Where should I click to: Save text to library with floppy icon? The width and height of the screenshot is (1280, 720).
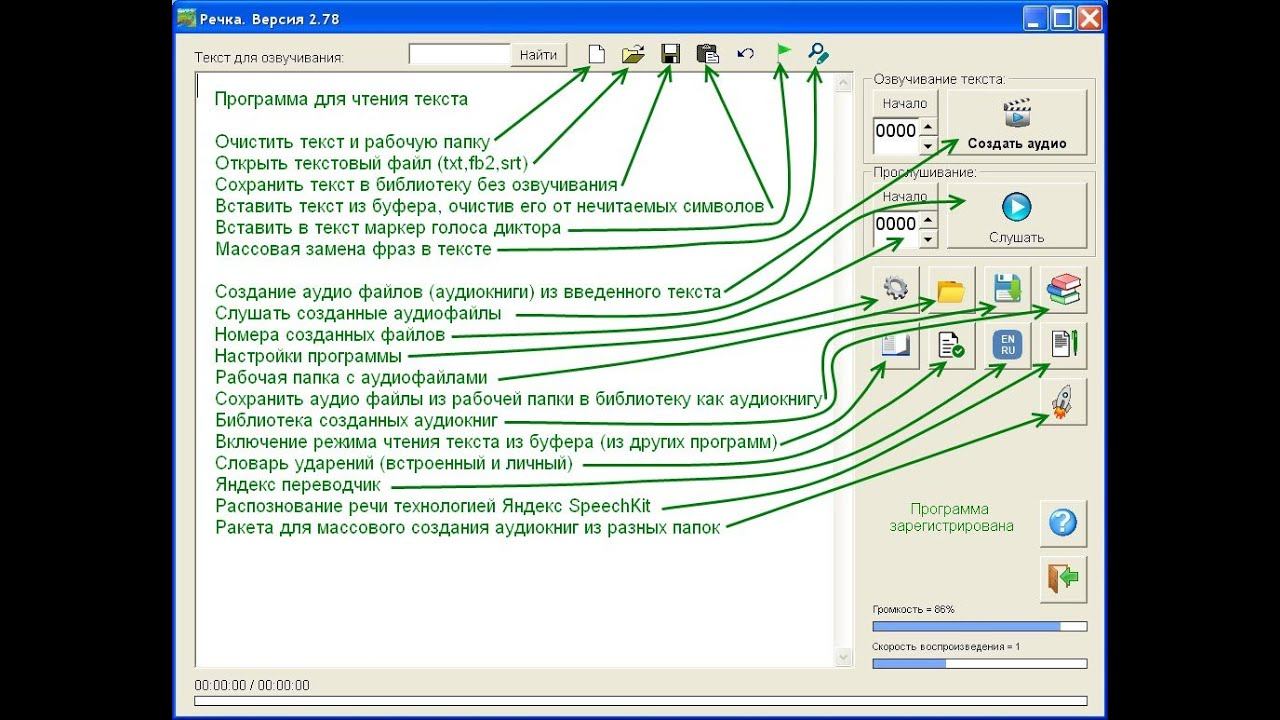click(x=670, y=54)
